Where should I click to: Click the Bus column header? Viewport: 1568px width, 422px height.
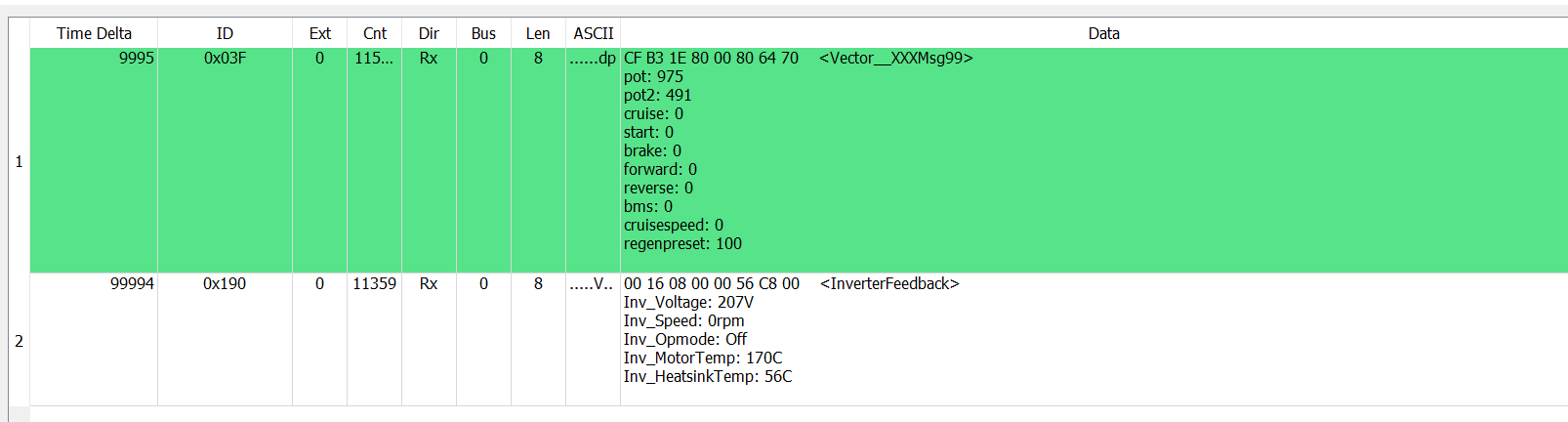(x=483, y=33)
